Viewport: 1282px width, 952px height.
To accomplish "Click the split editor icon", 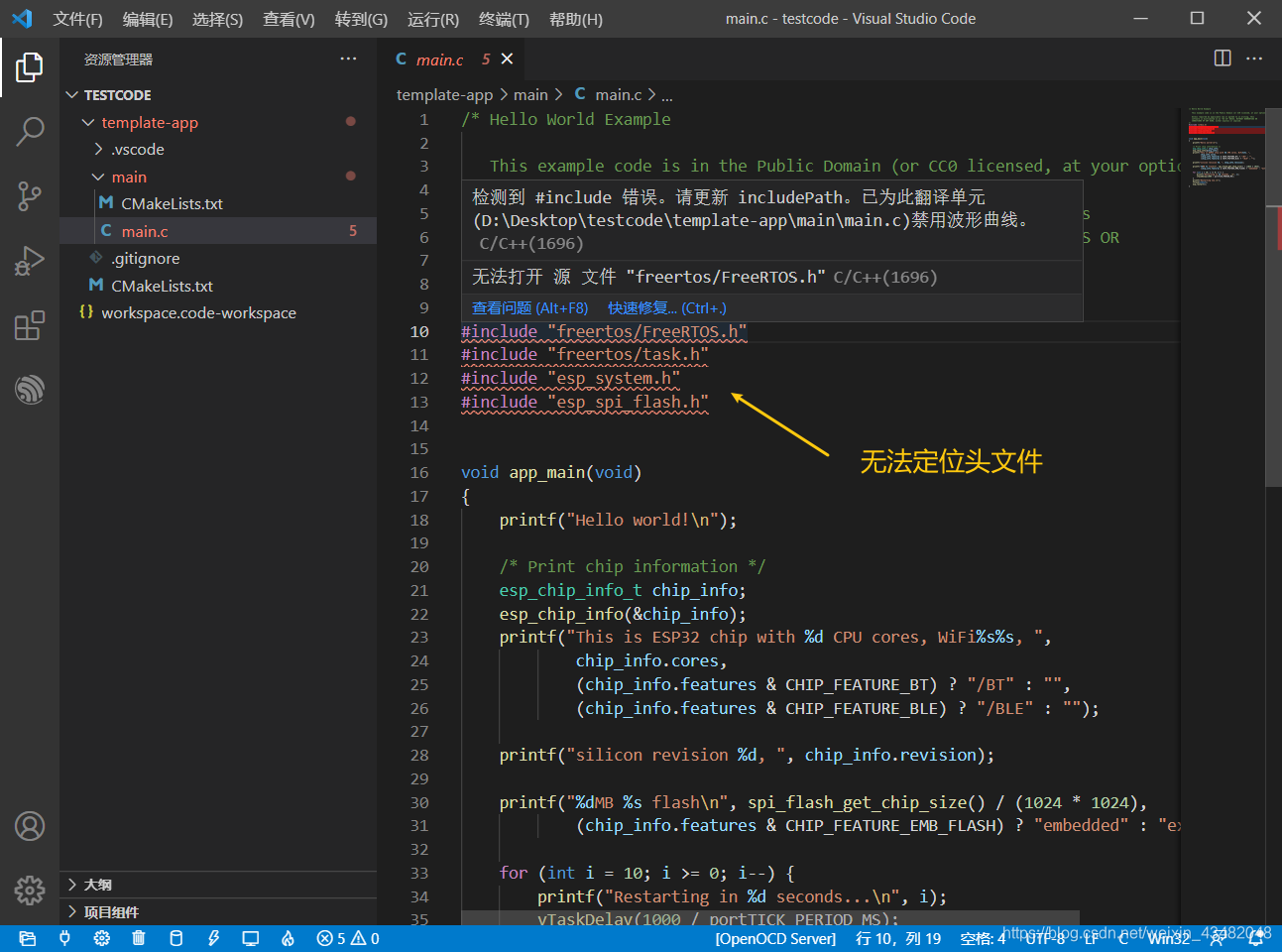I will point(1223,59).
